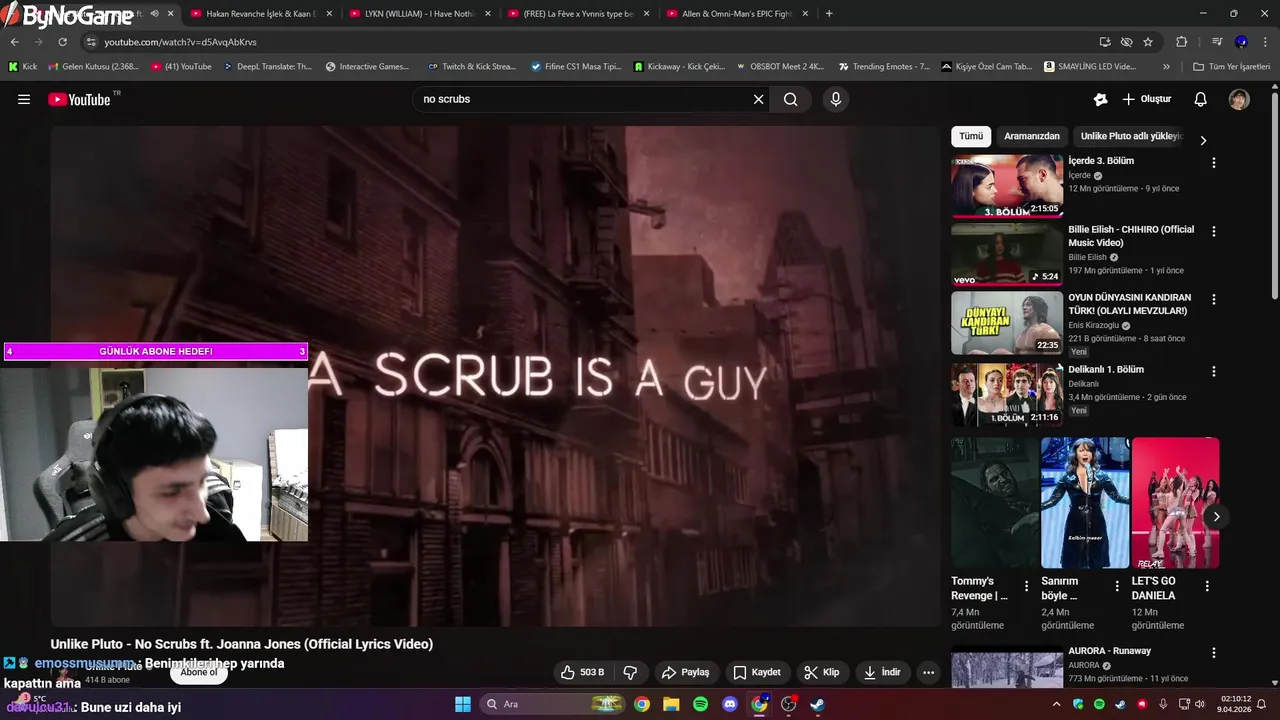Open options for İçerde 3. Bölüm
1280x720 pixels.
[1214, 163]
